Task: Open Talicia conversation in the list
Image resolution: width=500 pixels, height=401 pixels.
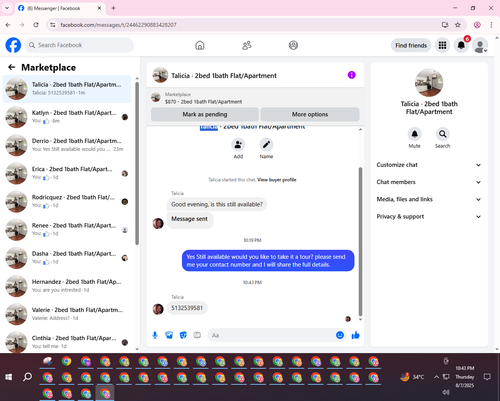Action: 67,89
